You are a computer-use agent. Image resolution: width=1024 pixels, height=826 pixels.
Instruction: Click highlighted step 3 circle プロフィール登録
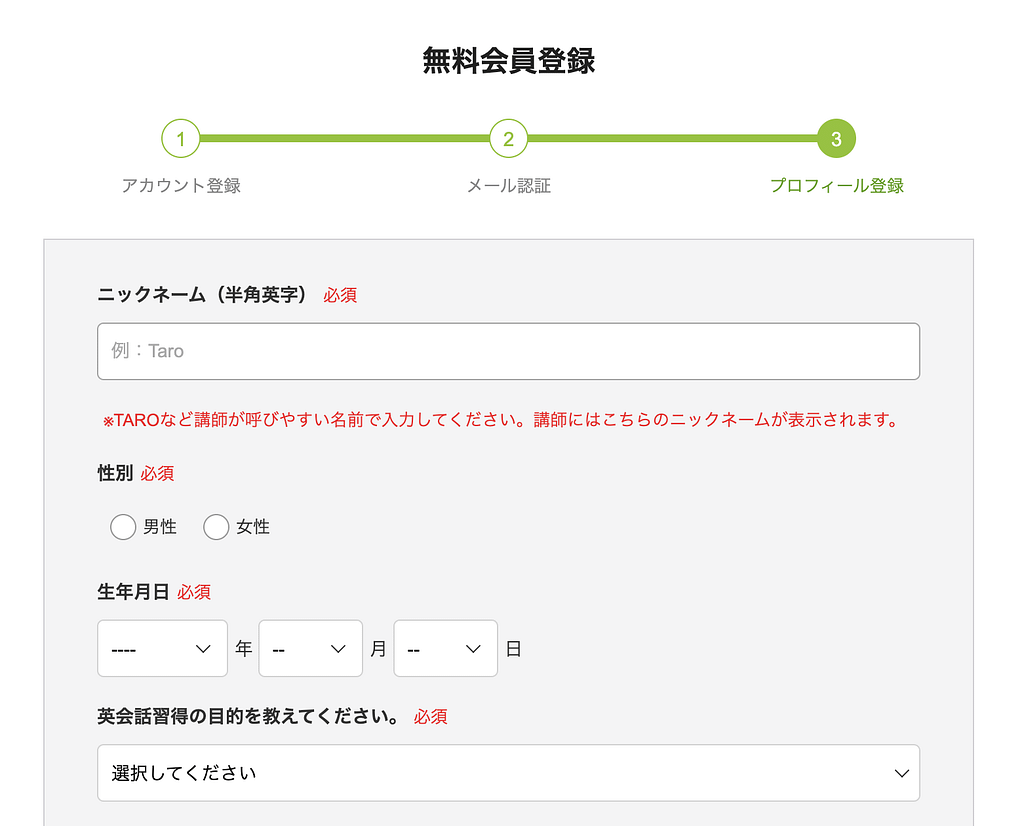point(836,138)
